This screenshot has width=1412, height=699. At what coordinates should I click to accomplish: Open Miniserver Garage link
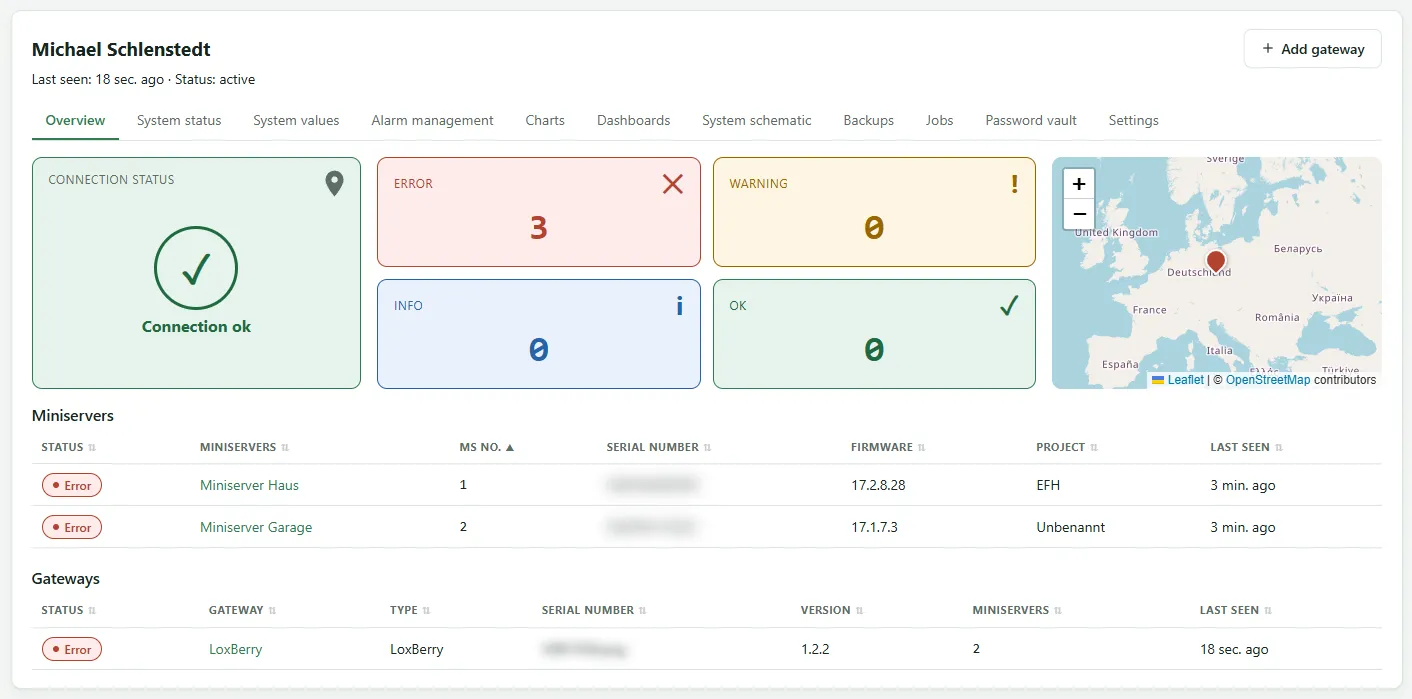pos(256,527)
